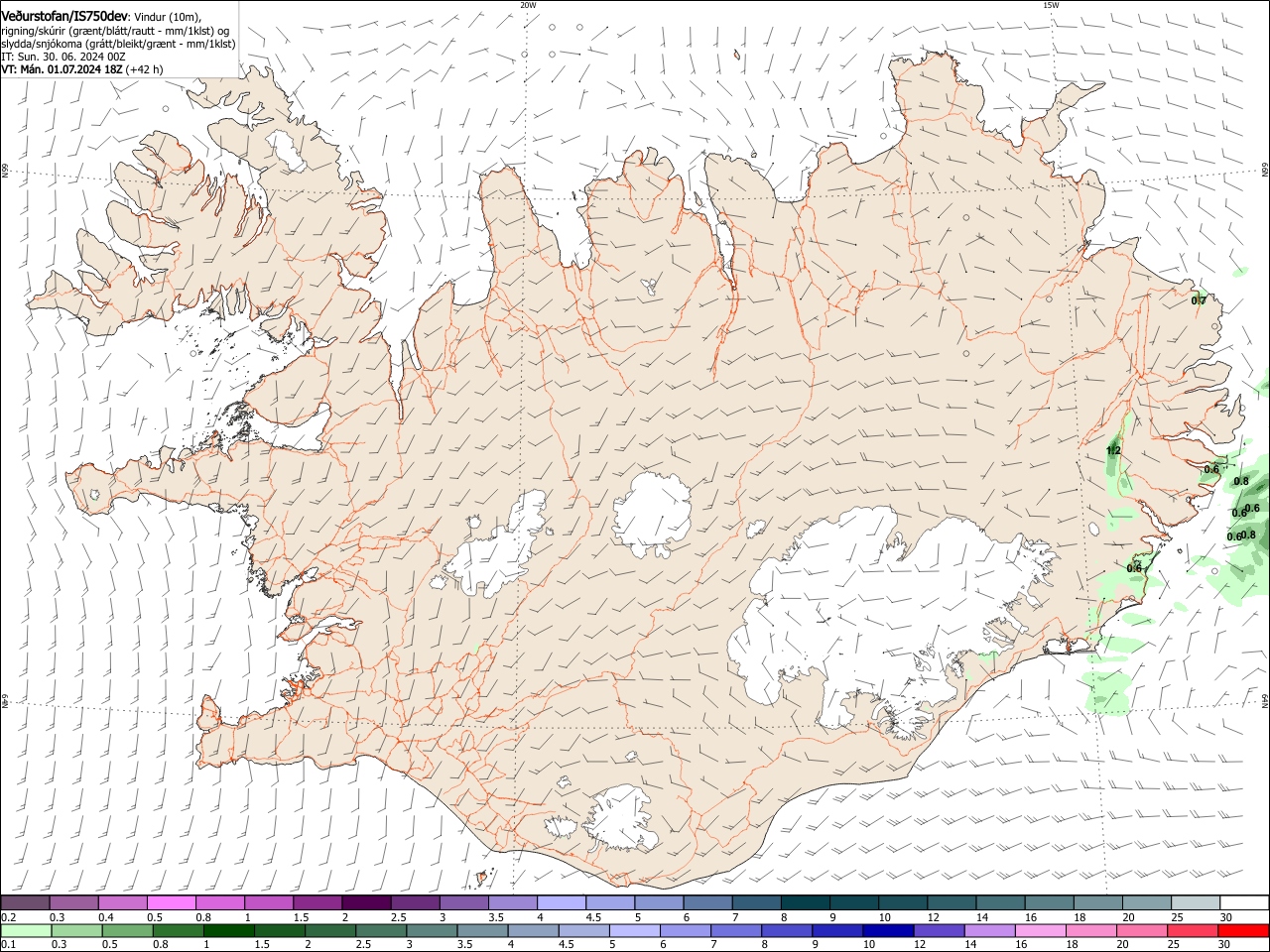
Task: Pick the palest green lower-legend swatch labeled 0.1
Action: click(26, 930)
